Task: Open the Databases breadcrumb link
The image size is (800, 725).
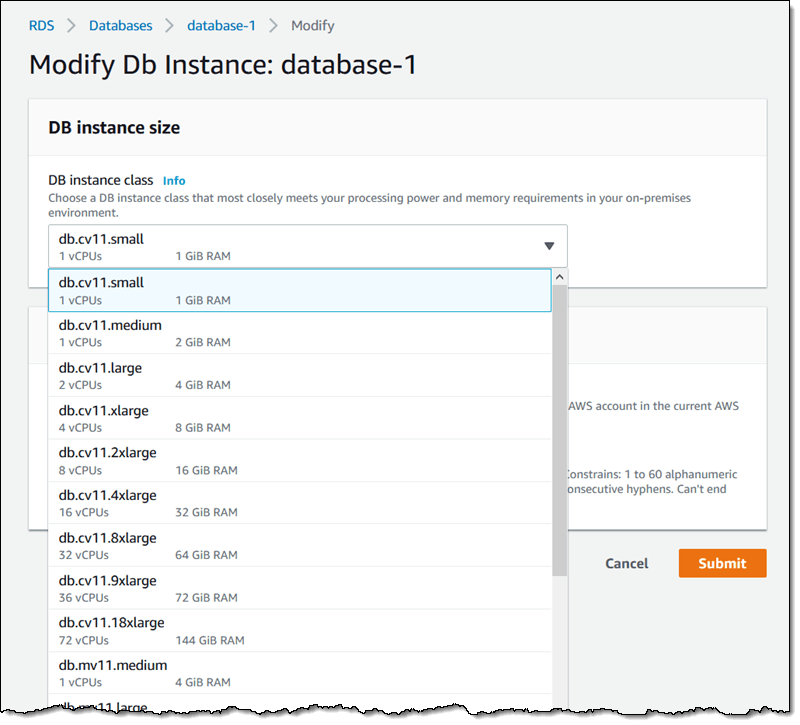Action: (120, 25)
